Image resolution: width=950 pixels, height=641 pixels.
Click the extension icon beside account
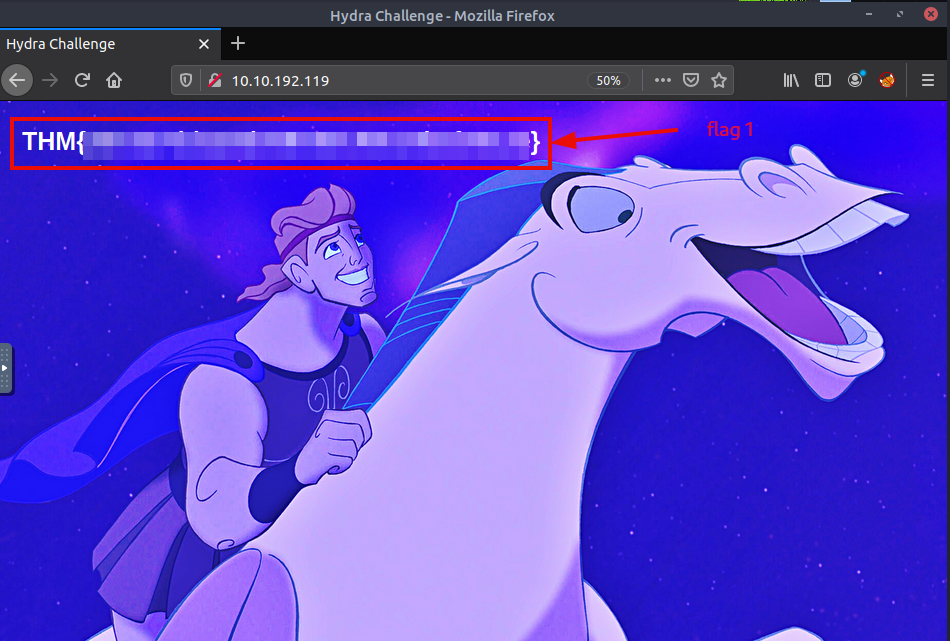pyautogui.click(x=887, y=80)
